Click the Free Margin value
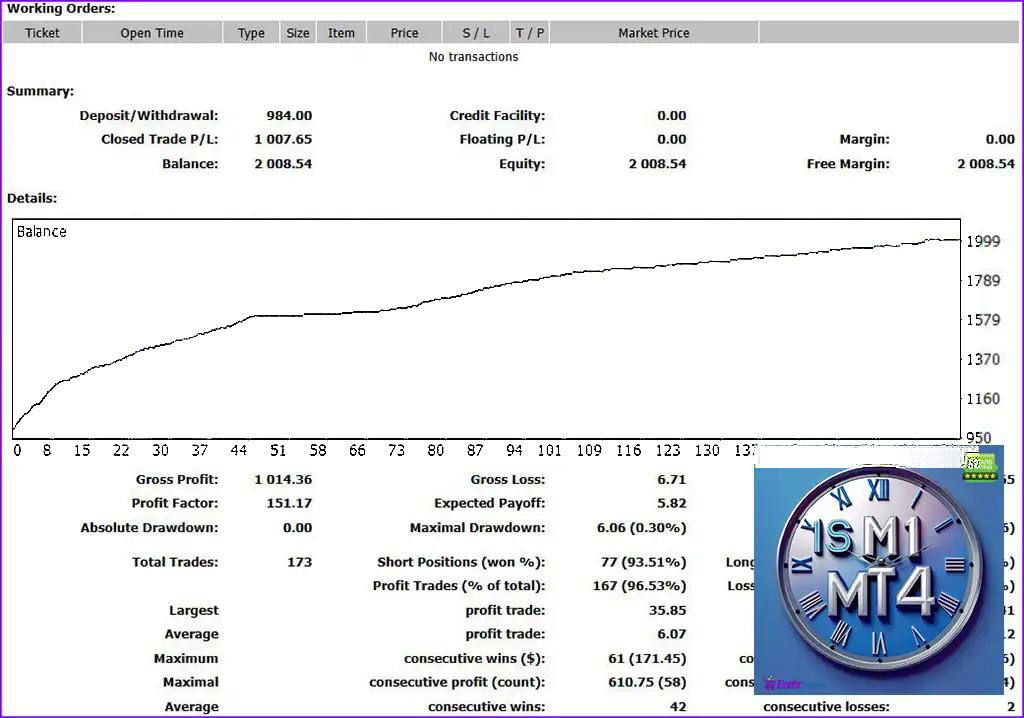 point(985,164)
